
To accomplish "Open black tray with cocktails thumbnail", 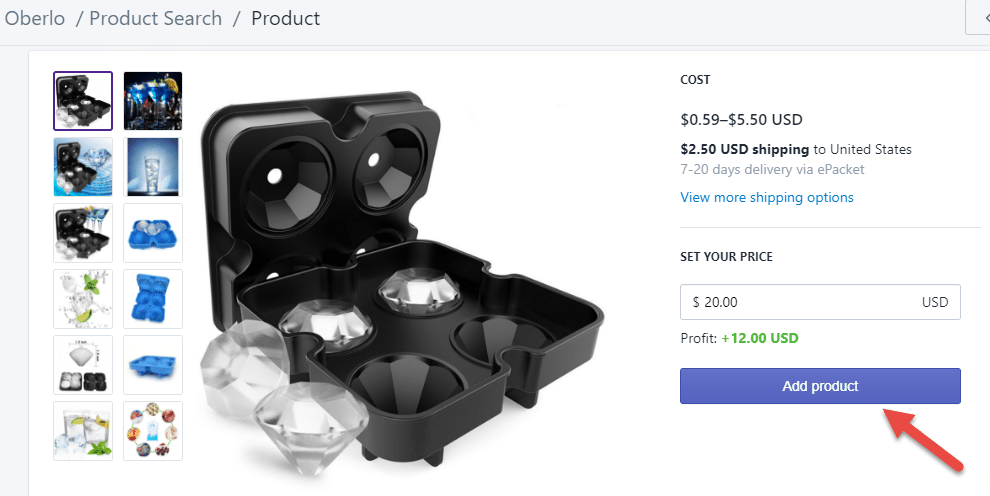I will (x=83, y=233).
